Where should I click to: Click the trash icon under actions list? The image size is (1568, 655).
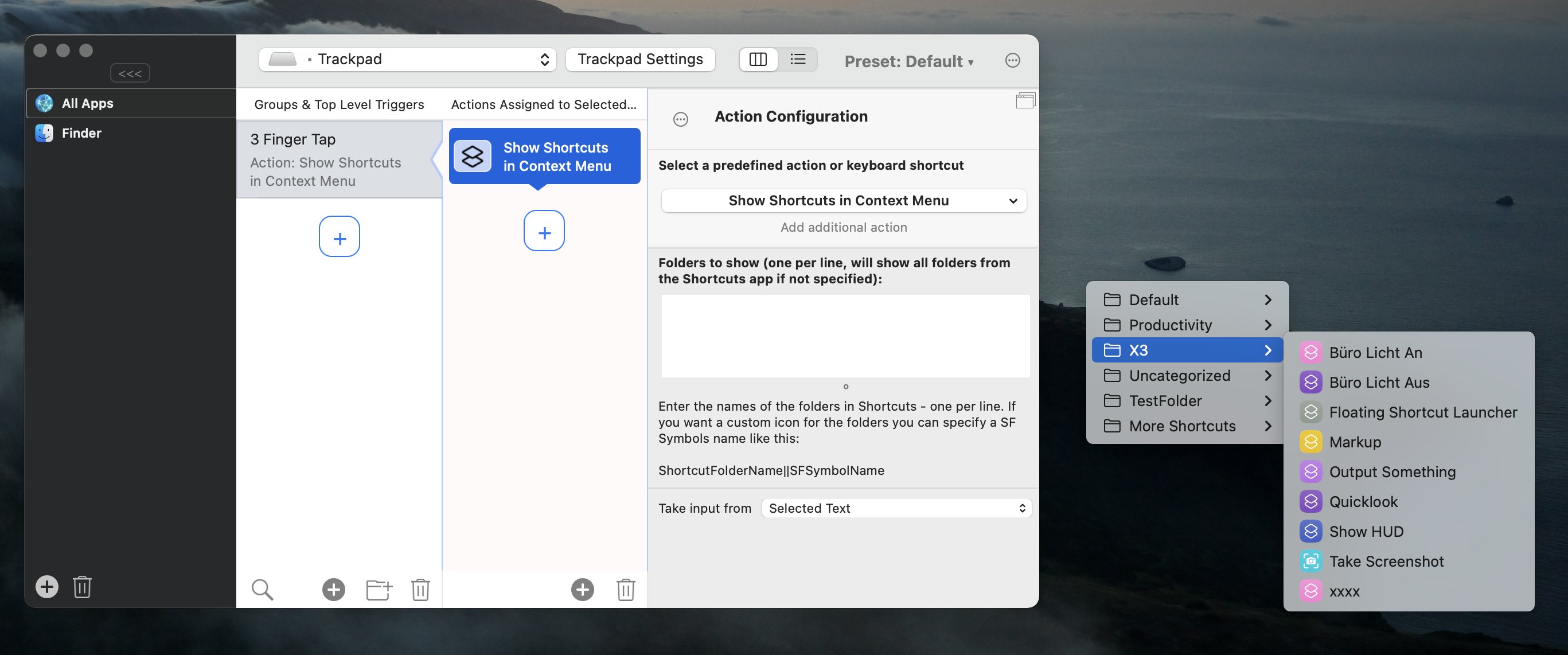point(626,589)
